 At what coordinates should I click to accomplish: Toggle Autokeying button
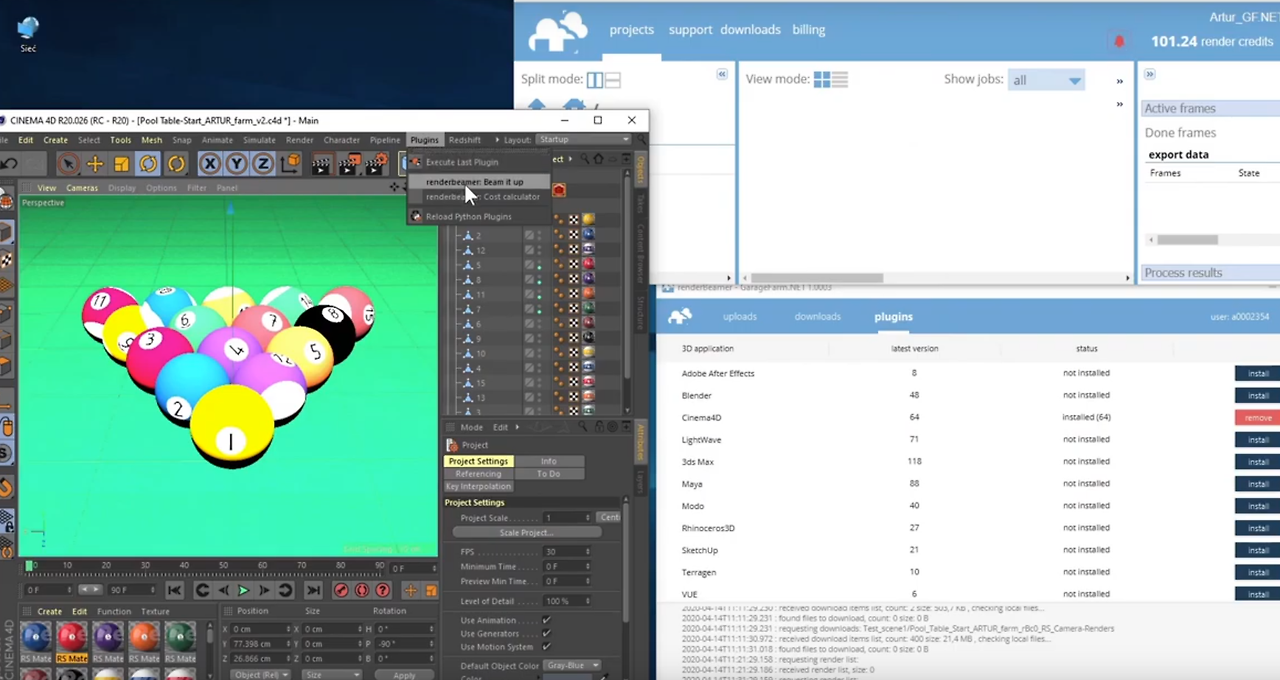362,590
